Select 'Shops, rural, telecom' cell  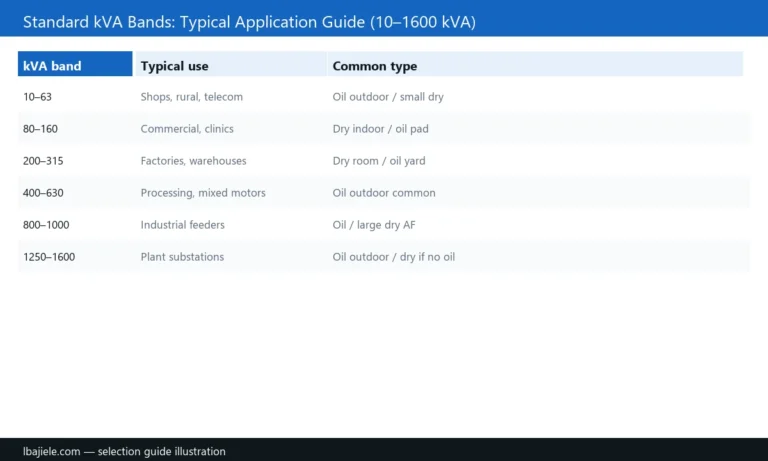coord(192,97)
